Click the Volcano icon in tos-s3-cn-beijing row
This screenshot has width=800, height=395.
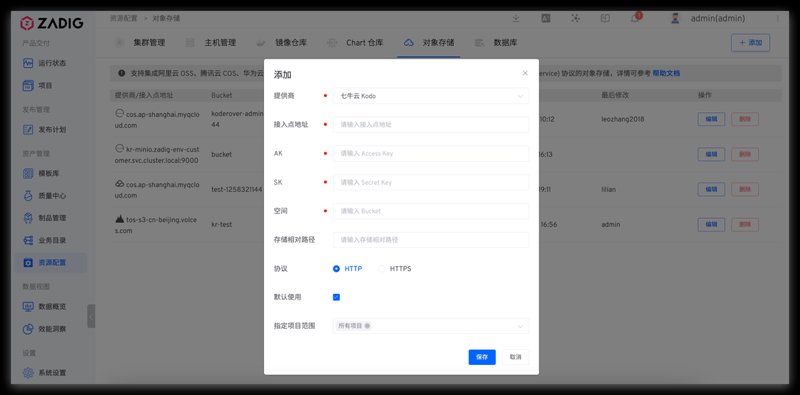point(119,219)
